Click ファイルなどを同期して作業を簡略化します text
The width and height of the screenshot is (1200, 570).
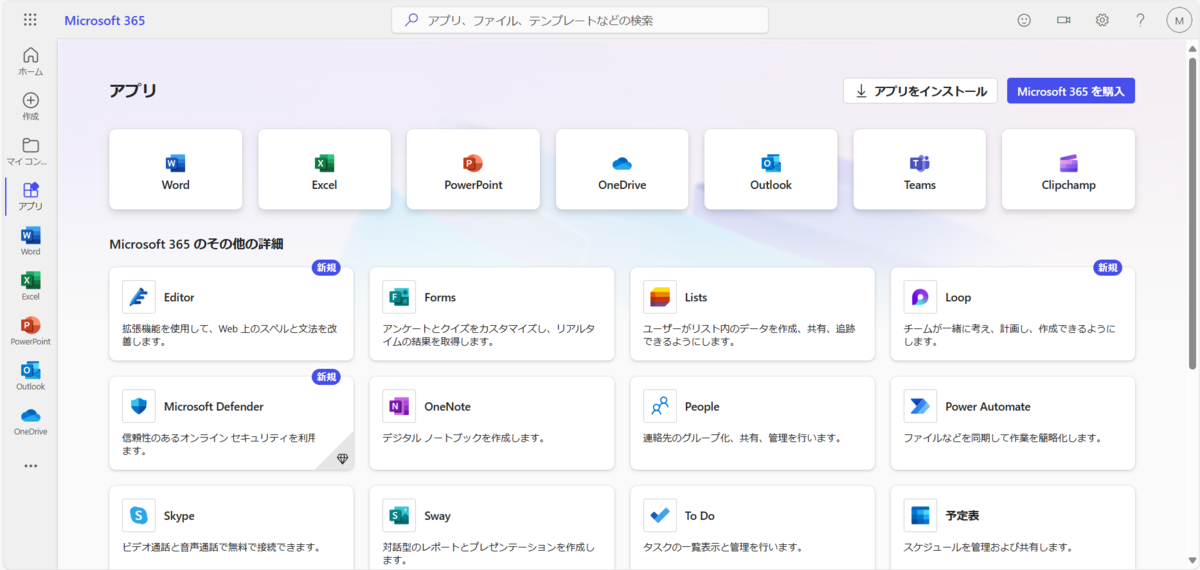[1003, 438]
